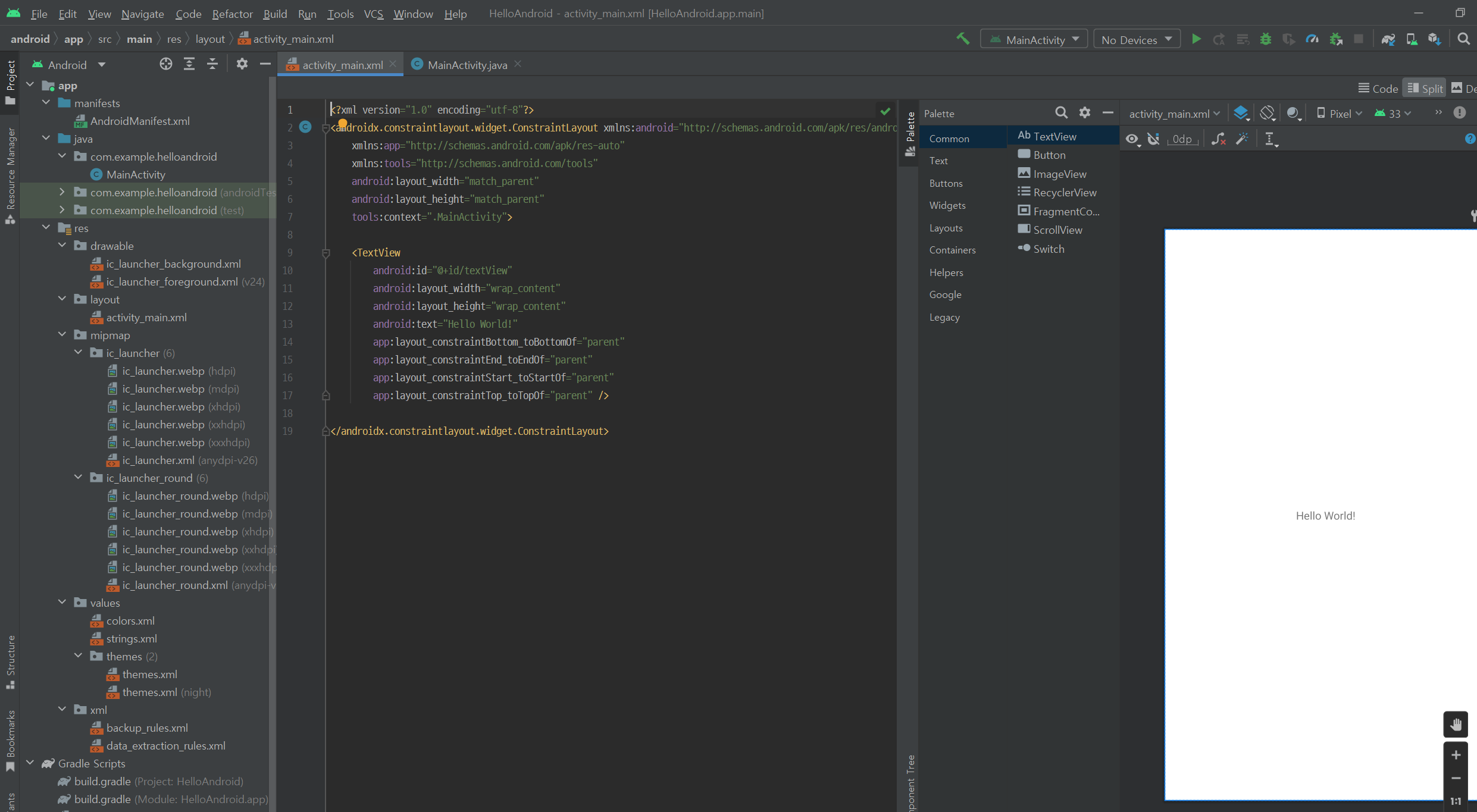Click the 0dp default margins field
This screenshot has width=1477, height=812.
point(1182,139)
